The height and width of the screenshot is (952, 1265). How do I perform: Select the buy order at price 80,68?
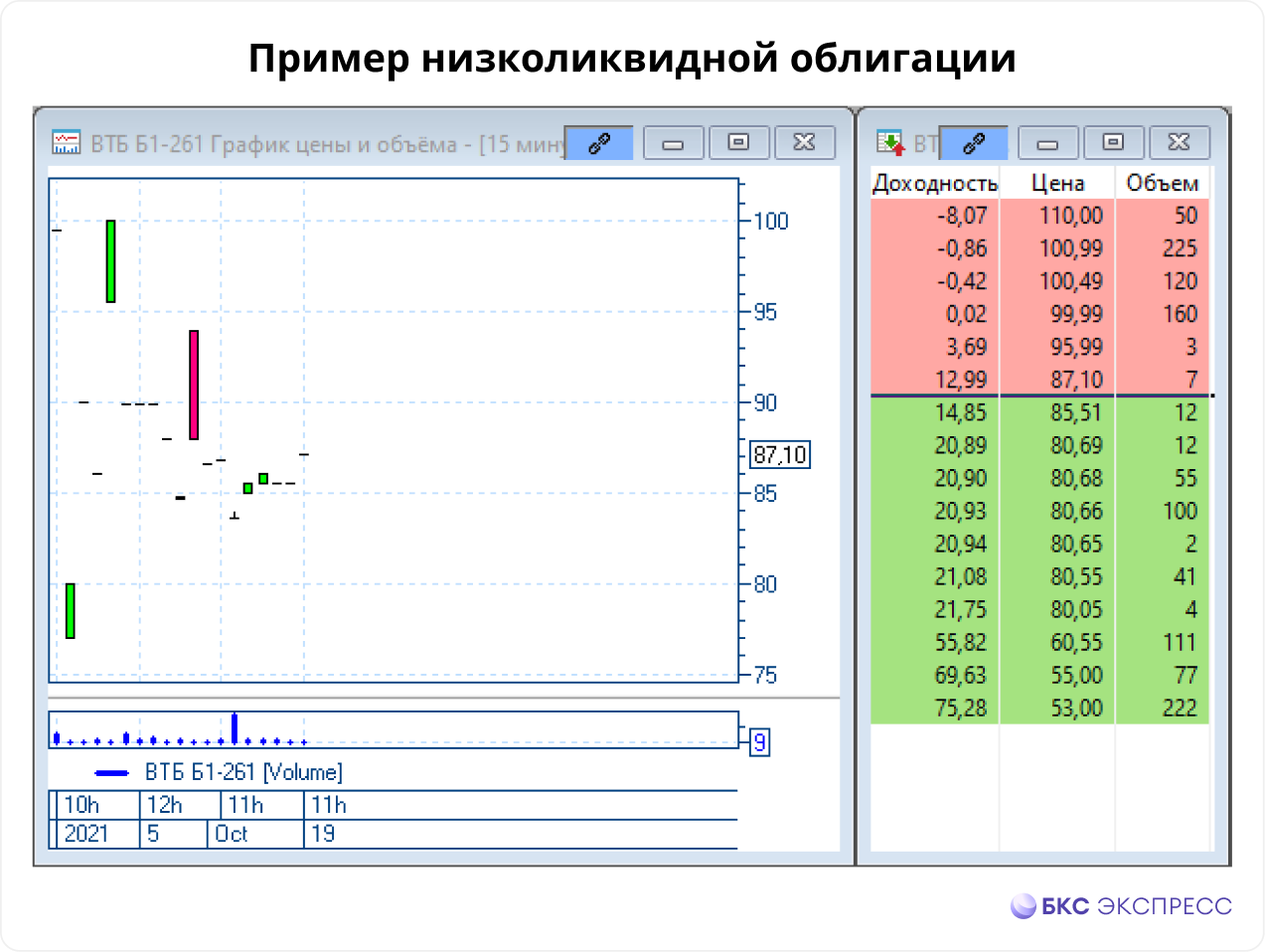[1039, 478]
